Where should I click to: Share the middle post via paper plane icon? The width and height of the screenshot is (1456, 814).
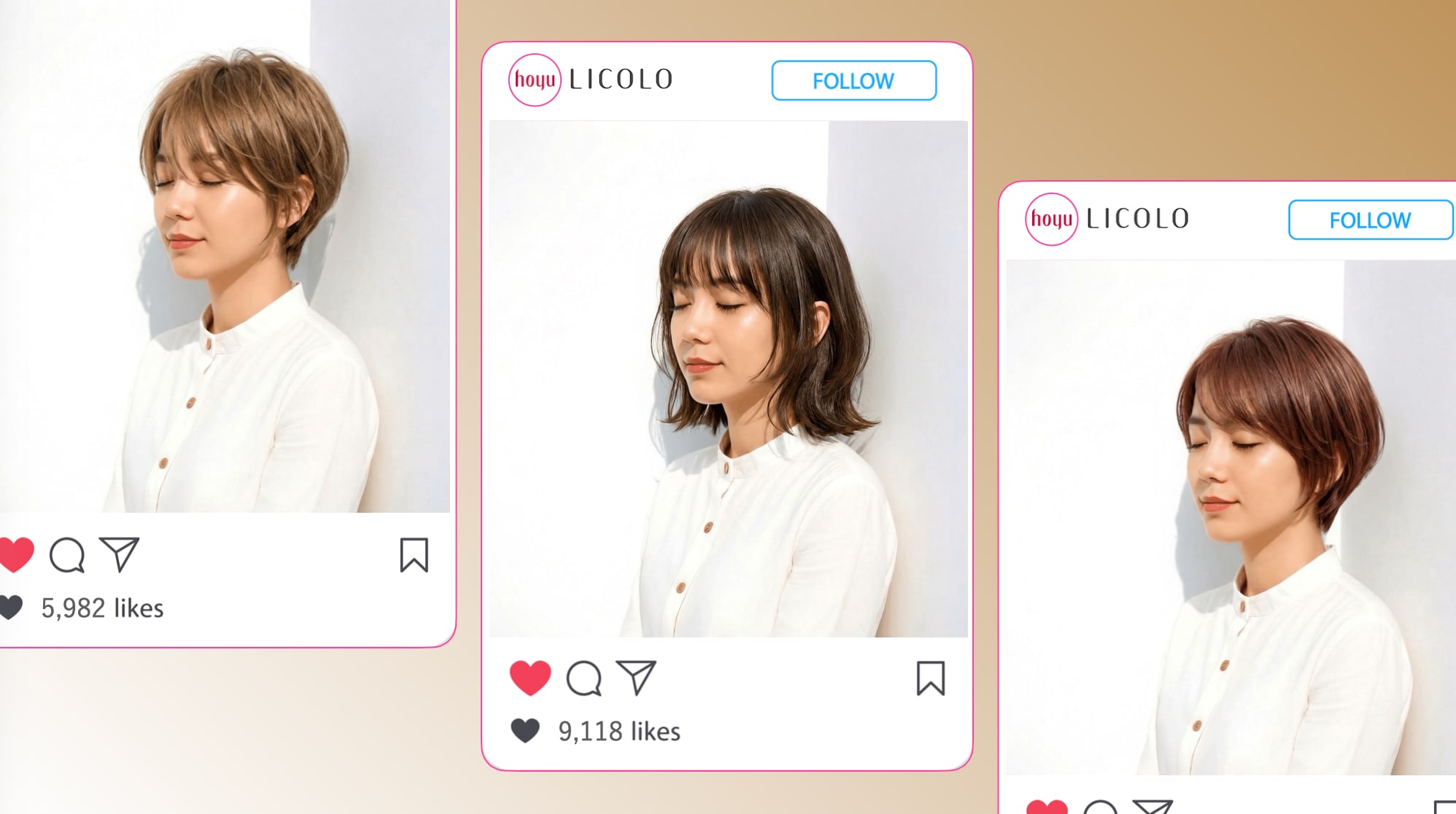[x=636, y=678]
